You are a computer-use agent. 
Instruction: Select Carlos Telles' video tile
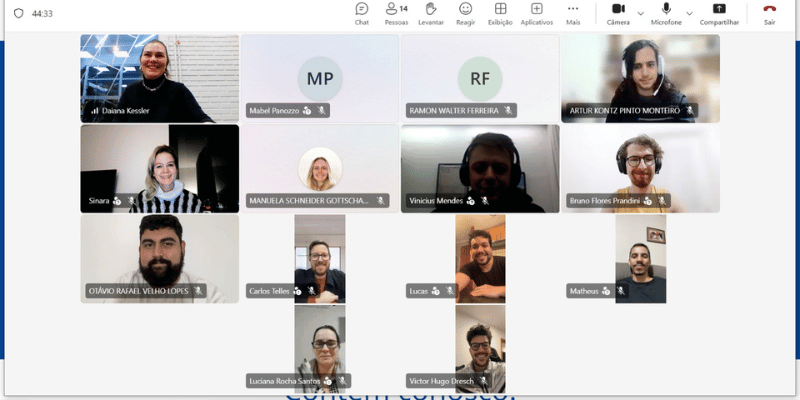320,259
